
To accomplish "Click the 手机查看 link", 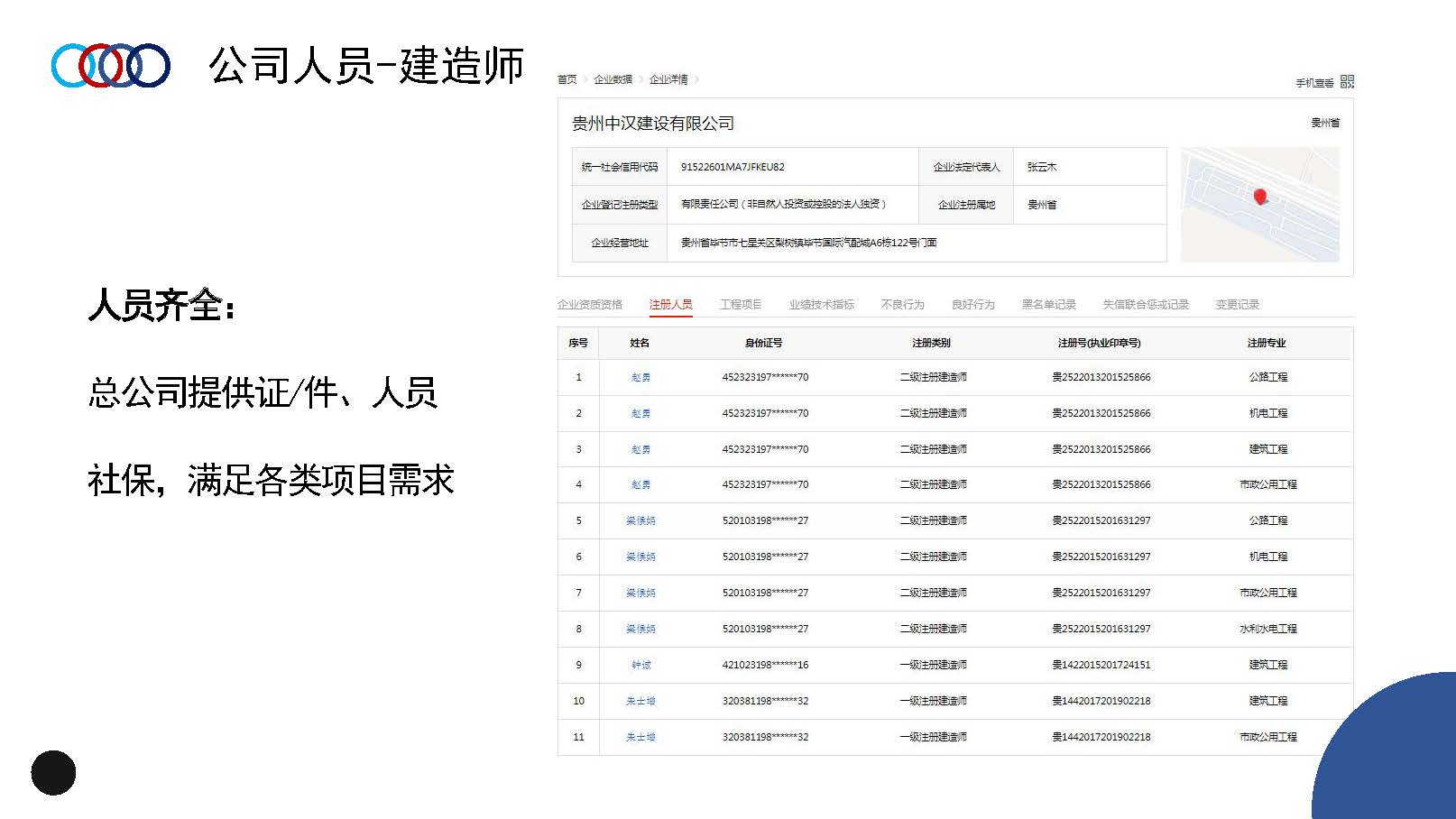I will pos(1314,83).
